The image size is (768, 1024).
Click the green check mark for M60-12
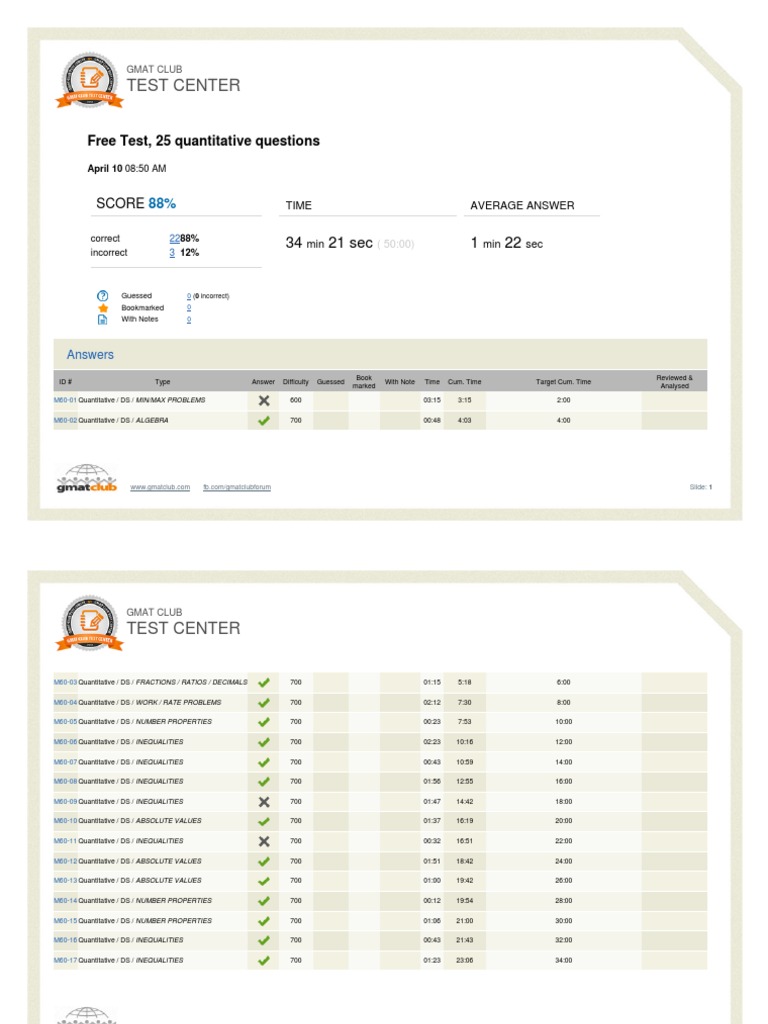pos(264,861)
